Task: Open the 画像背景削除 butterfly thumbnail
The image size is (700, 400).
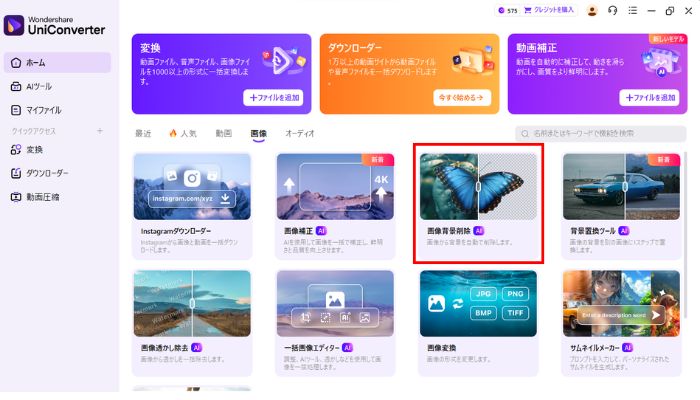Action: coord(478,187)
